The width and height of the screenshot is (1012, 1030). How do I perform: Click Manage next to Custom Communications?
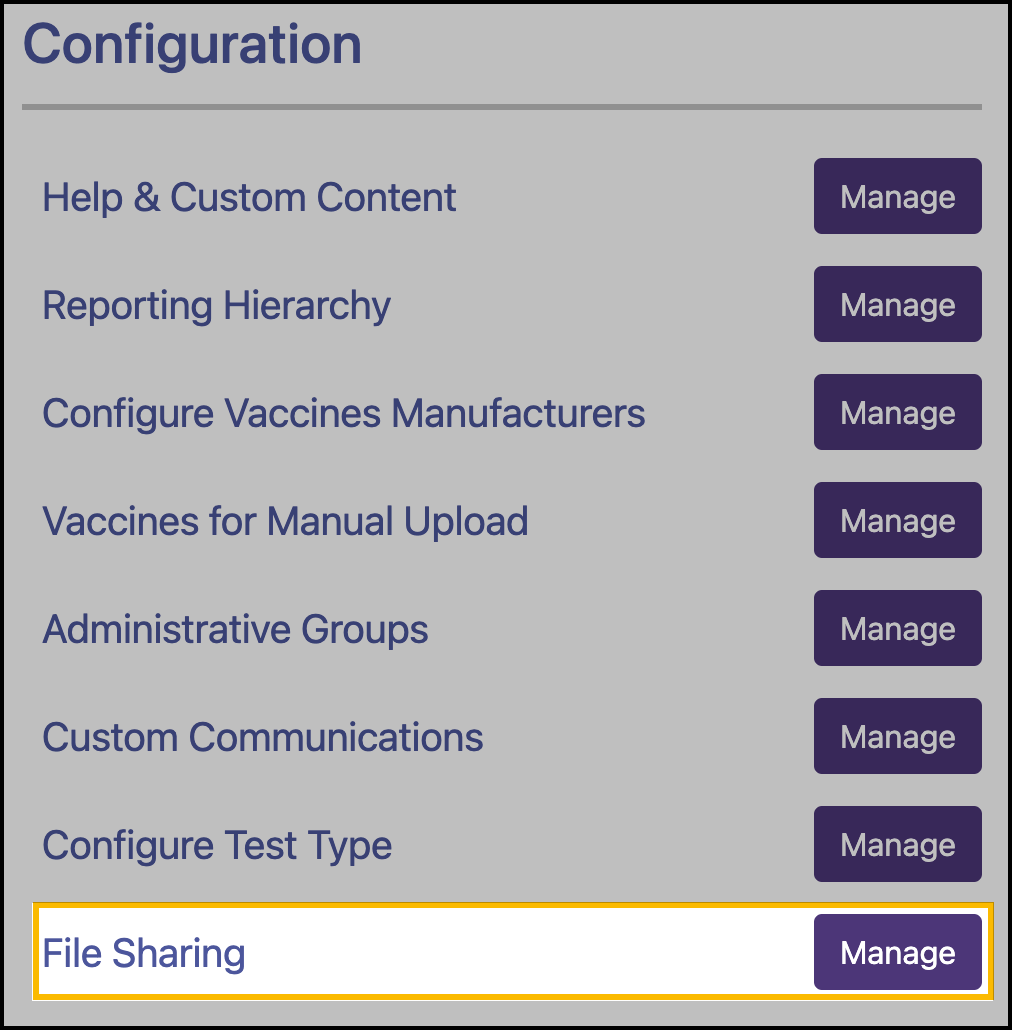coord(897,736)
